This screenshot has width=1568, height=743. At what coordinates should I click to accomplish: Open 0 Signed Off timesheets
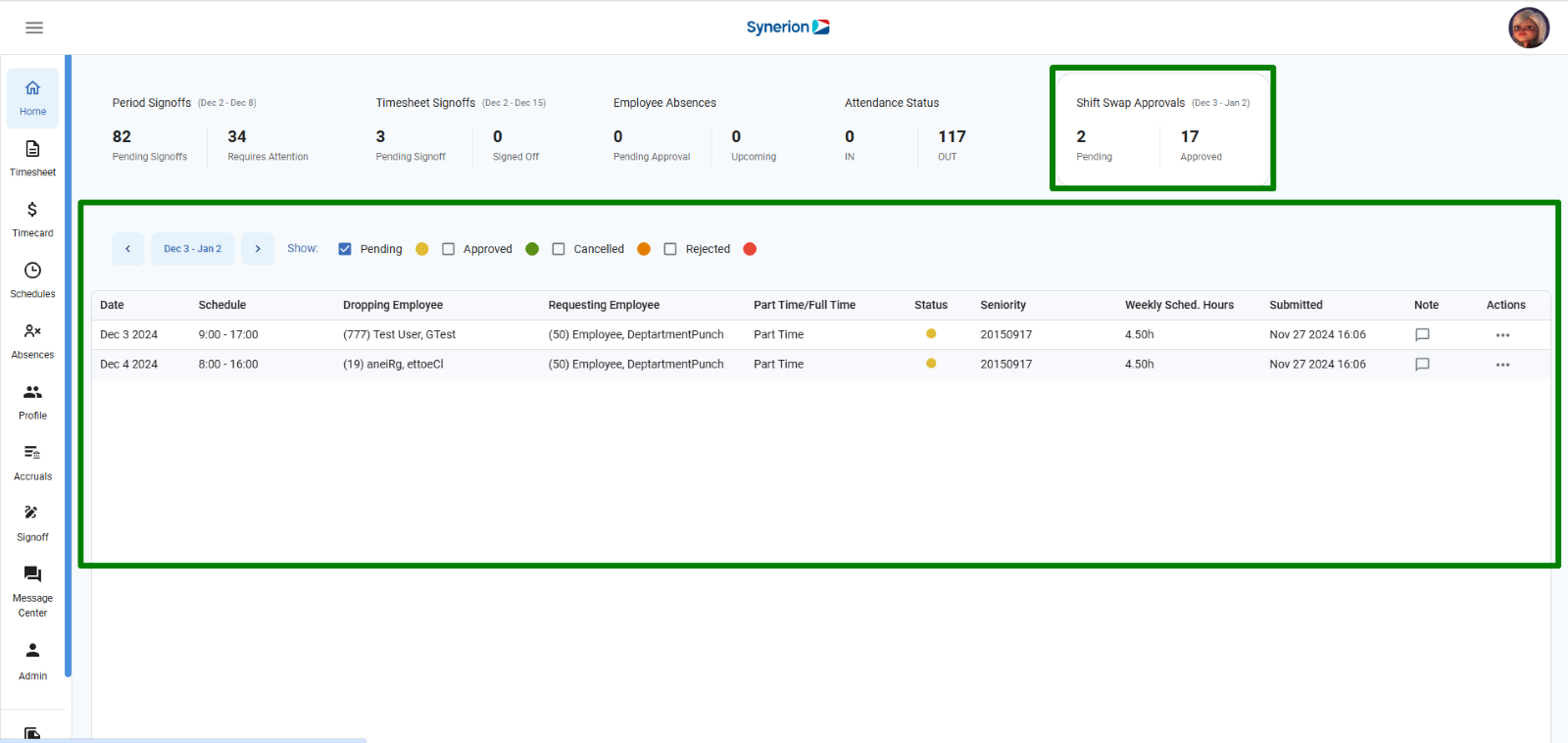[x=515, y=145]
